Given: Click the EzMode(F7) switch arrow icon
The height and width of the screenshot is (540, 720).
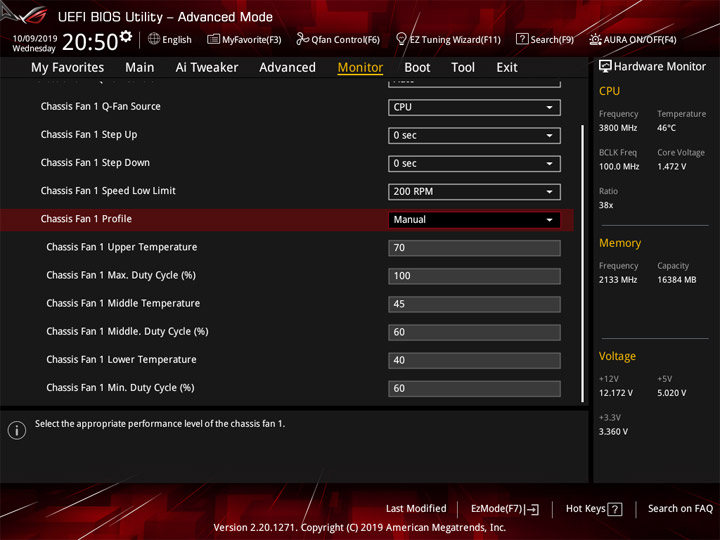Looking at the screenshot, I should (x=533, y=509).
